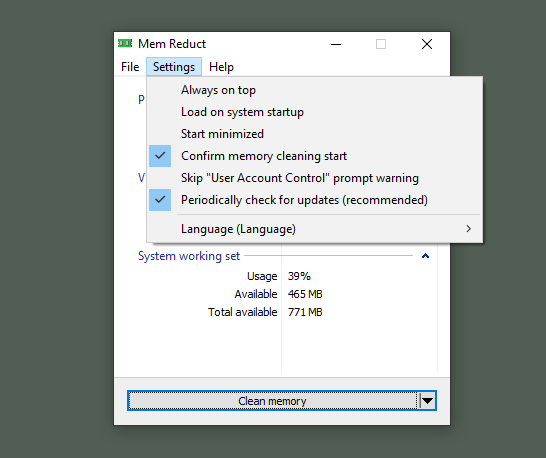
Task: Toggle Start minimized option
Action: (314, 134)
